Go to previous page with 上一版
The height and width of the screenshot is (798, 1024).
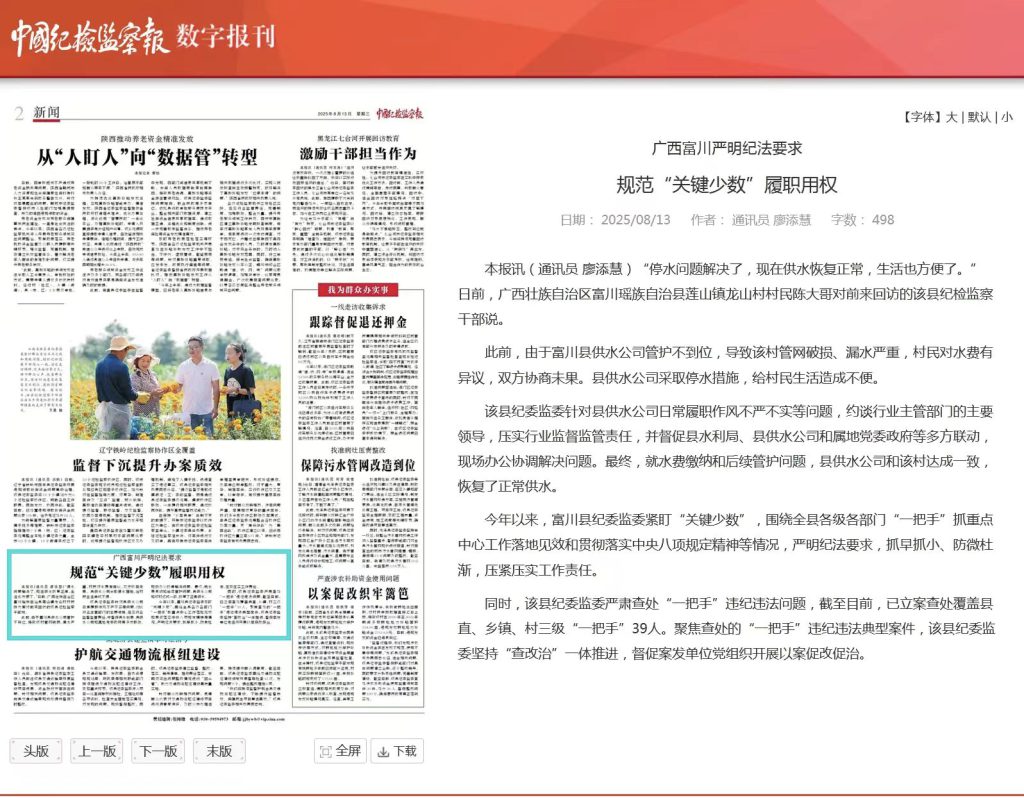point(97,751)
